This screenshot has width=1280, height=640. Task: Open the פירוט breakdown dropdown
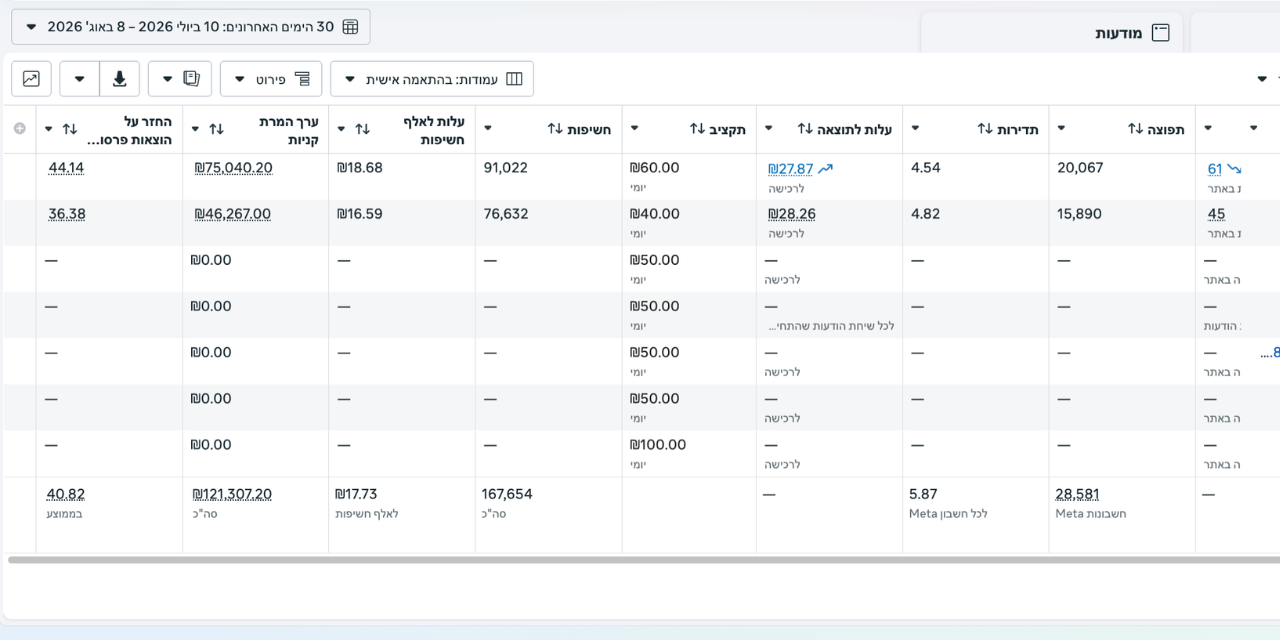[x=271, y=79]
